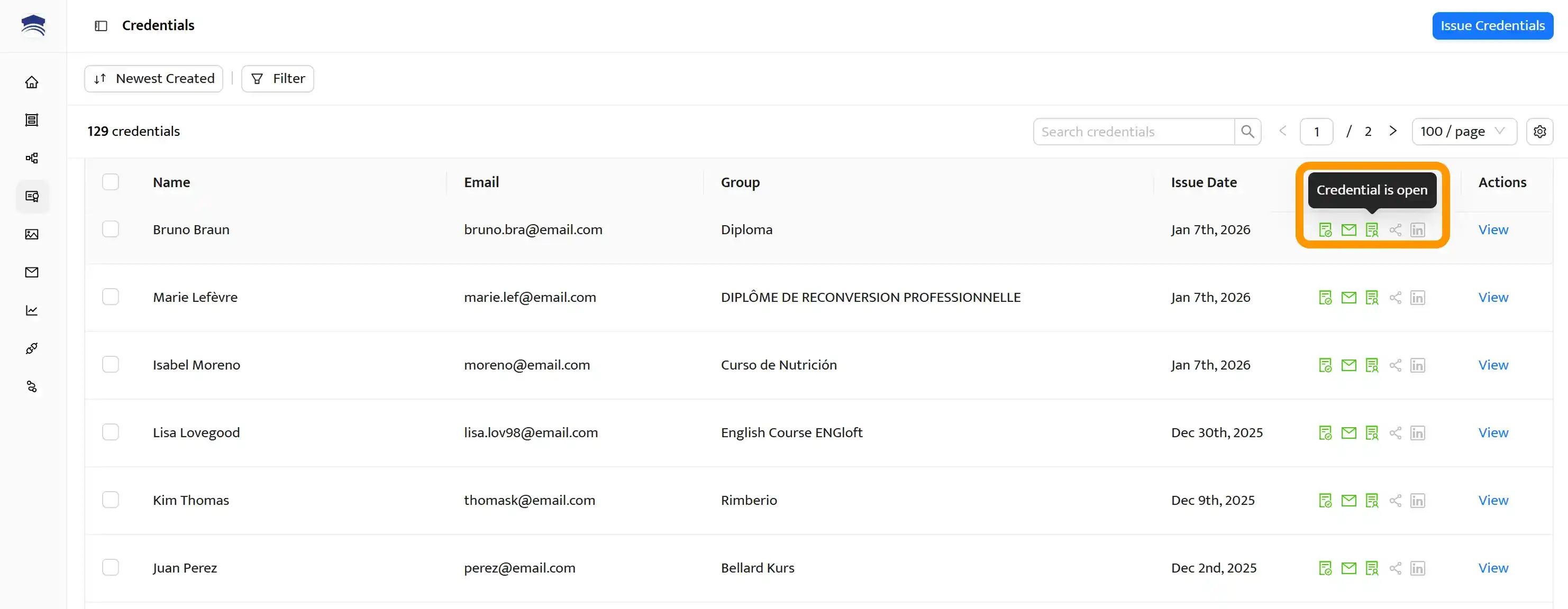The width and height of the screenshot is (1568, 609).
Task: Click the Credentials icon in sidebar
Action: (x=32, y=196)
